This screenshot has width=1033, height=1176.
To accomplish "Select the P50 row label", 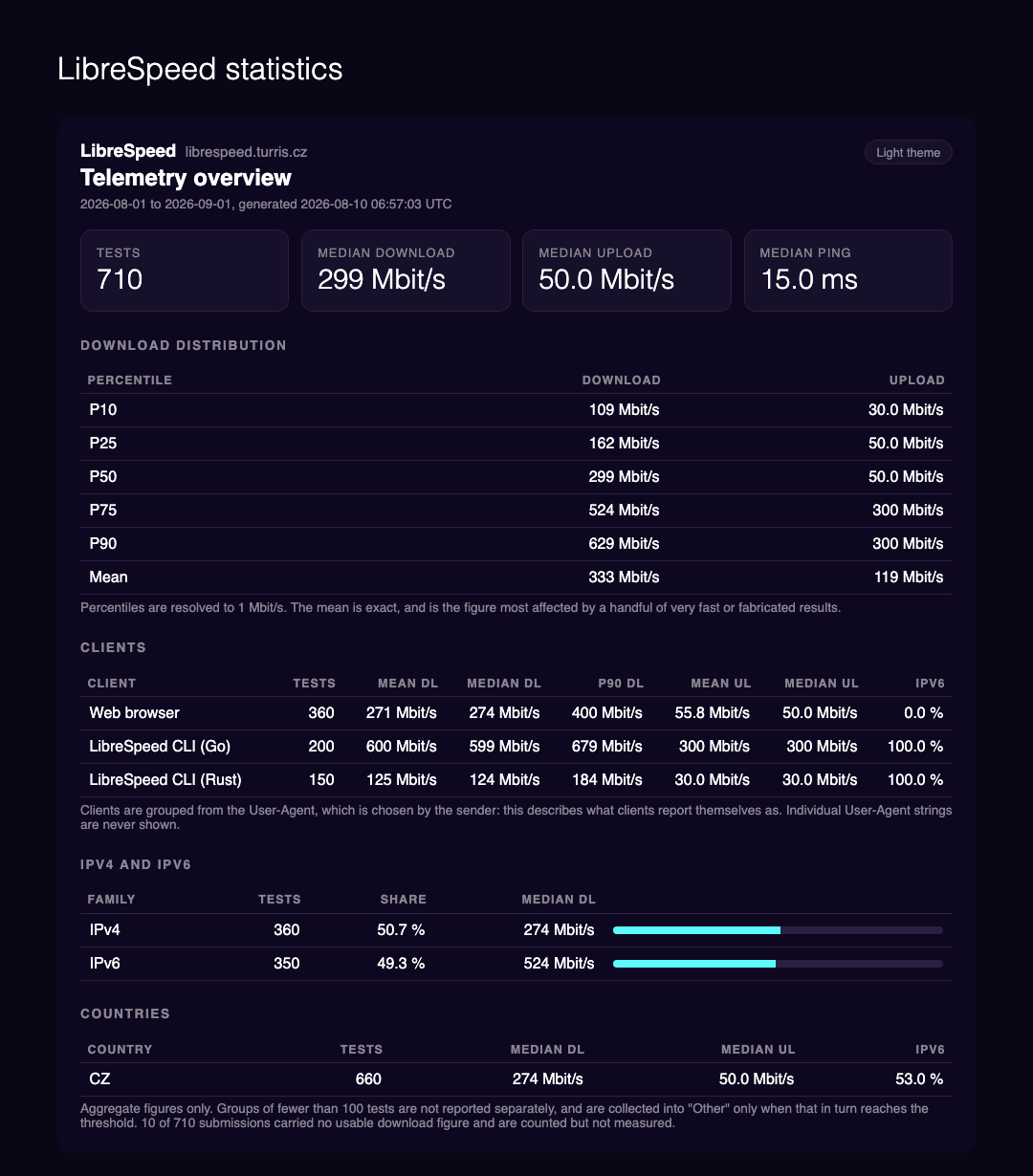I will coord(103,477).
